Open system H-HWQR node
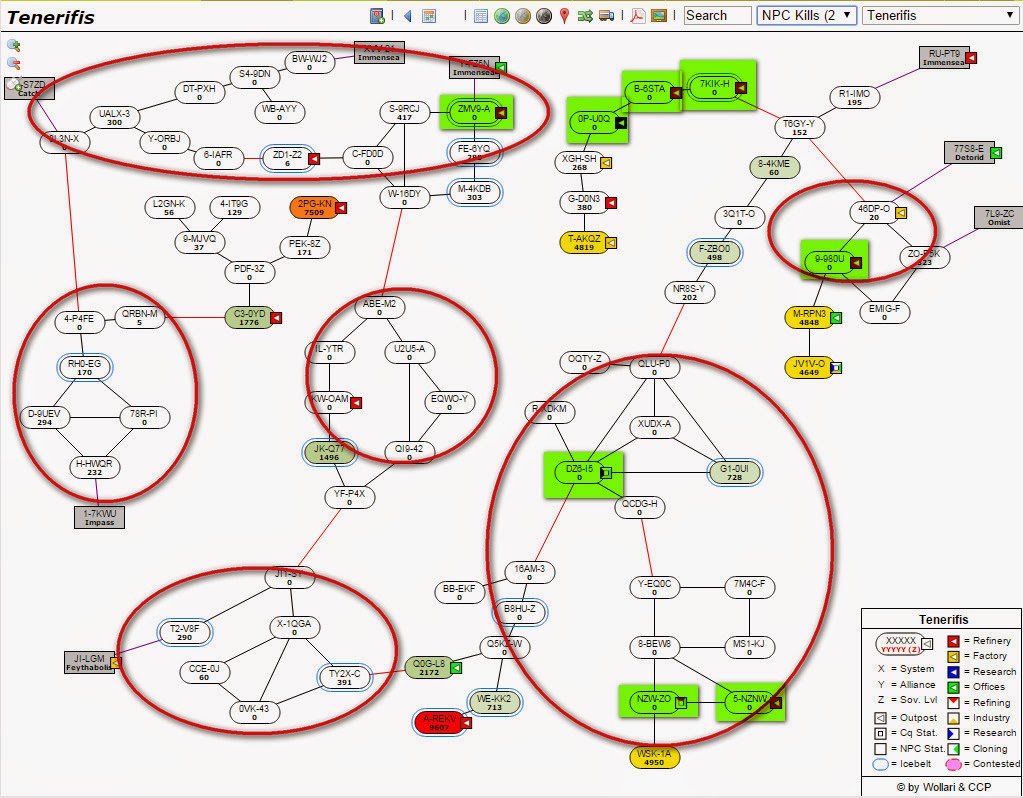The image size is (1023, 798). (95, 468)
